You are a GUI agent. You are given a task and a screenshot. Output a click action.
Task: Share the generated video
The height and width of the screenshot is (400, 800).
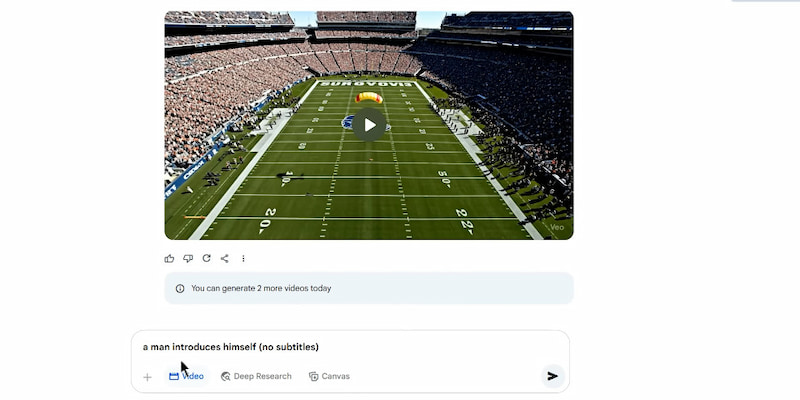[x=224, y=258]
